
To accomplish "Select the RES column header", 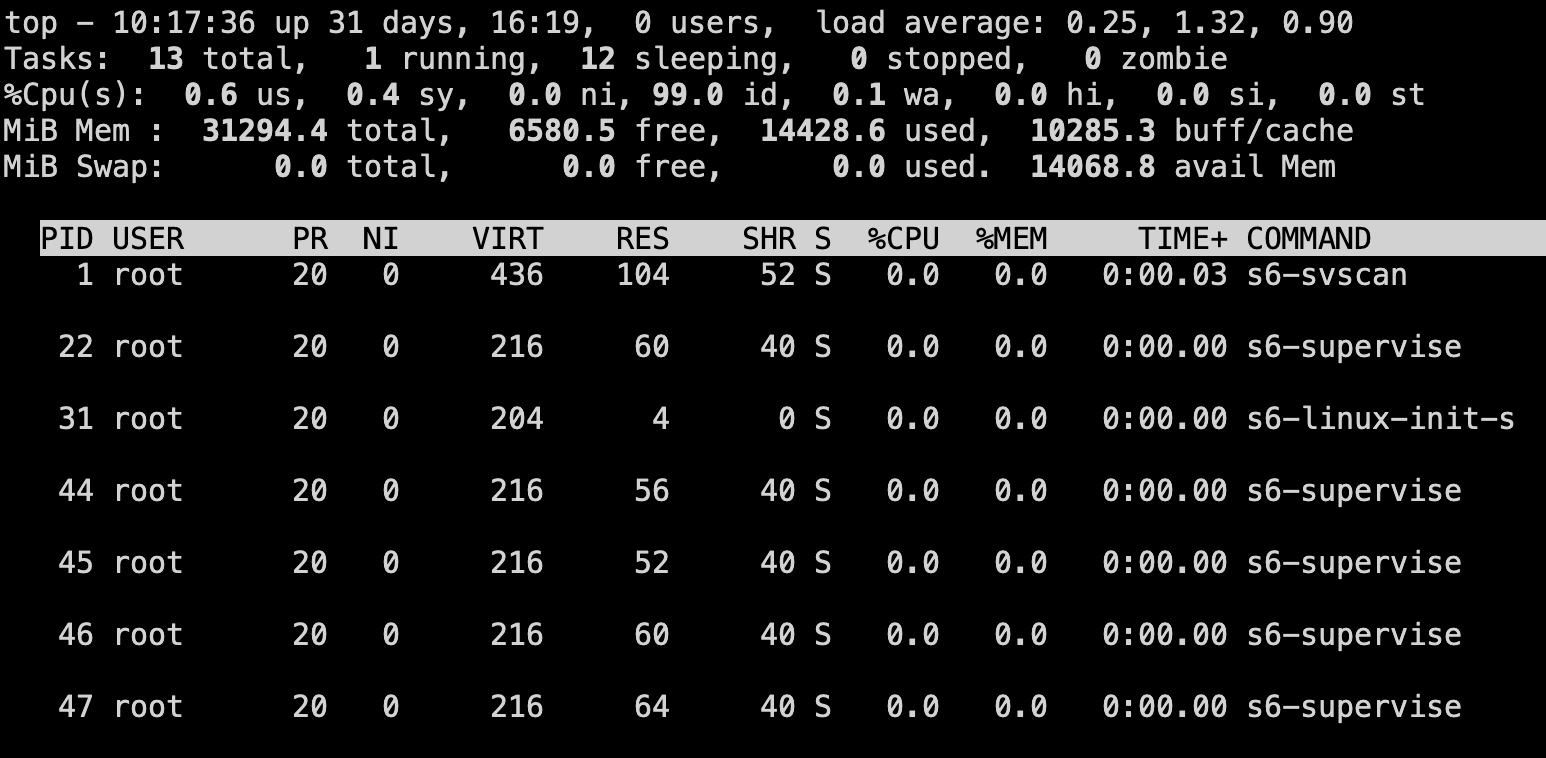I will 642,239.
